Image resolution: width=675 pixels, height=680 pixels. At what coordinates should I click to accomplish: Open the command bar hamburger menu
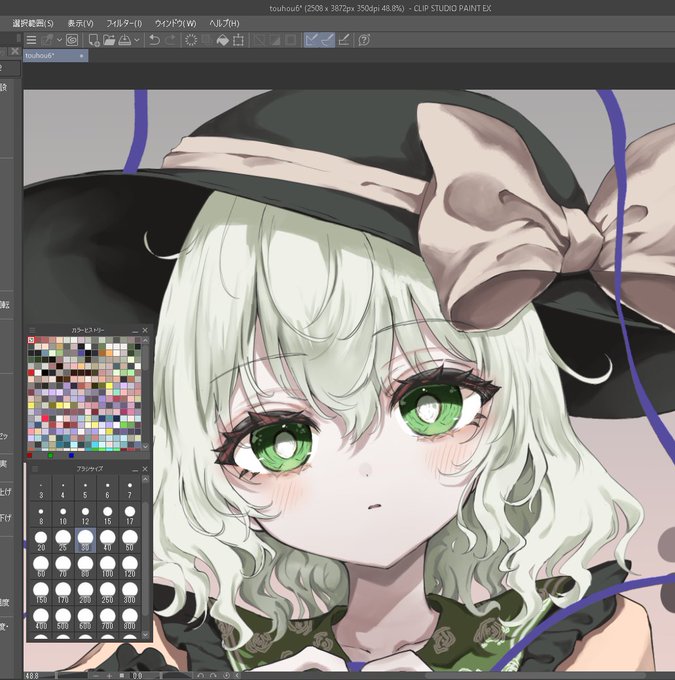tap(31, 40)
